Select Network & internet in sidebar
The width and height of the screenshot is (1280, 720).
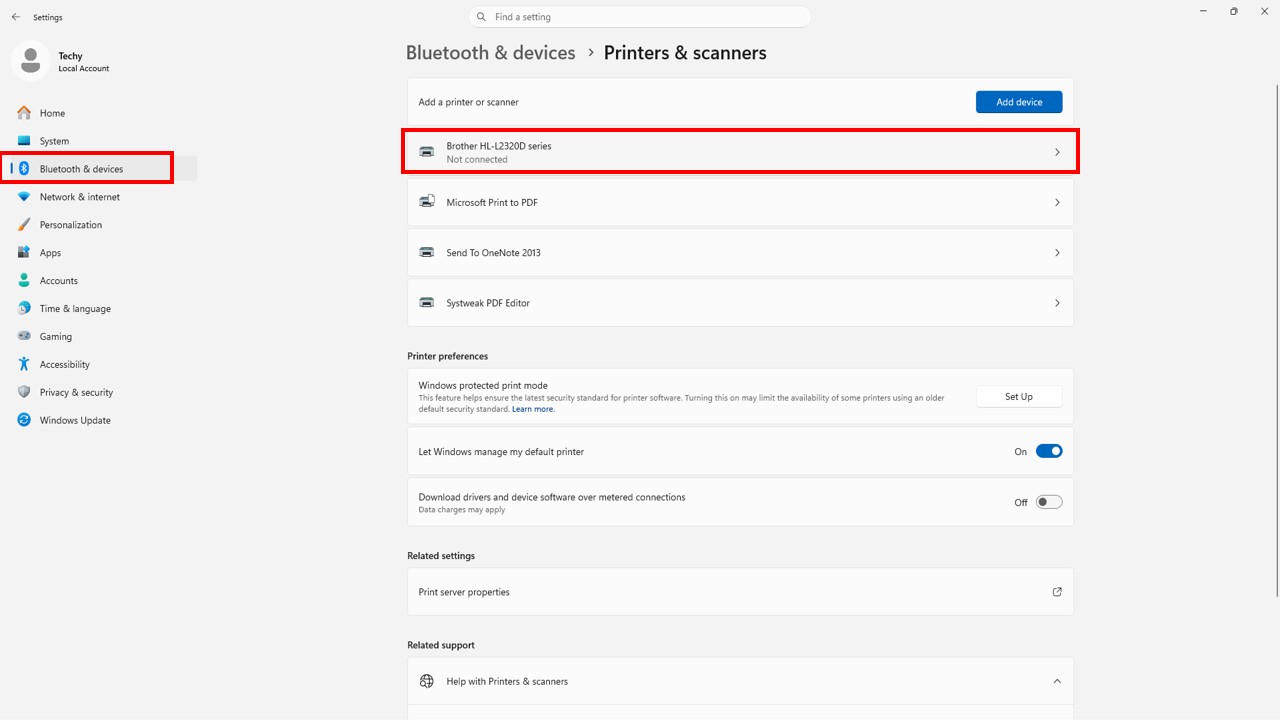tap(79, 197)
